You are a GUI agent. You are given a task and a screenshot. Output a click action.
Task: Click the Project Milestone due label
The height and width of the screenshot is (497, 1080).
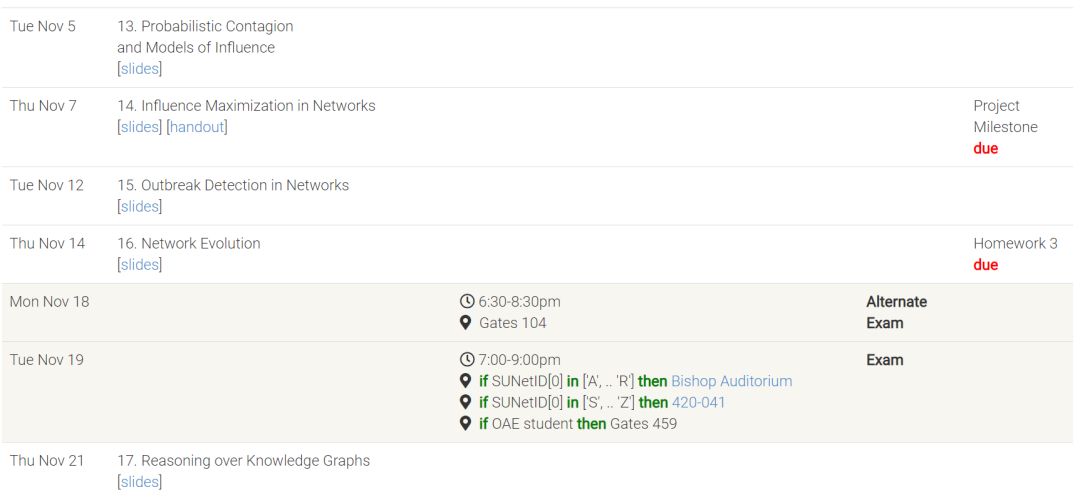(985, 148)
